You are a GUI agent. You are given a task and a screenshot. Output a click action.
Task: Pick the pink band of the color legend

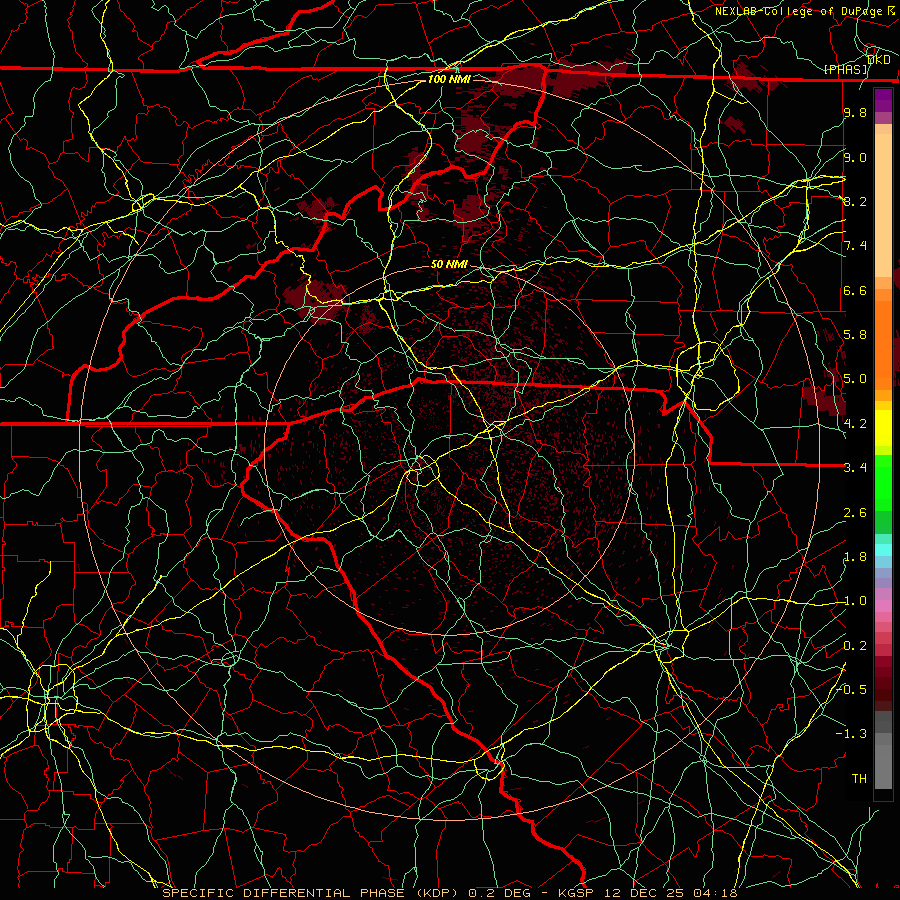click(883, 606)
